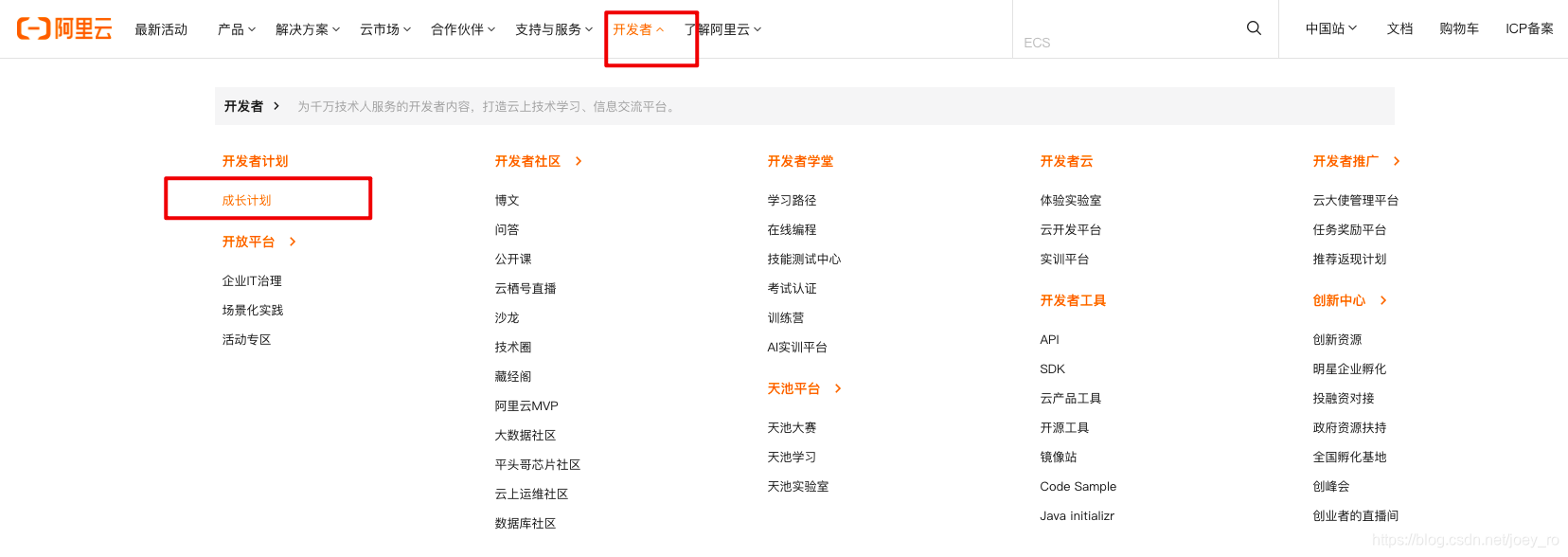
Task: Click the arrow beside 开发者社区
Action: pyautogui.click(x=579, y=161)
